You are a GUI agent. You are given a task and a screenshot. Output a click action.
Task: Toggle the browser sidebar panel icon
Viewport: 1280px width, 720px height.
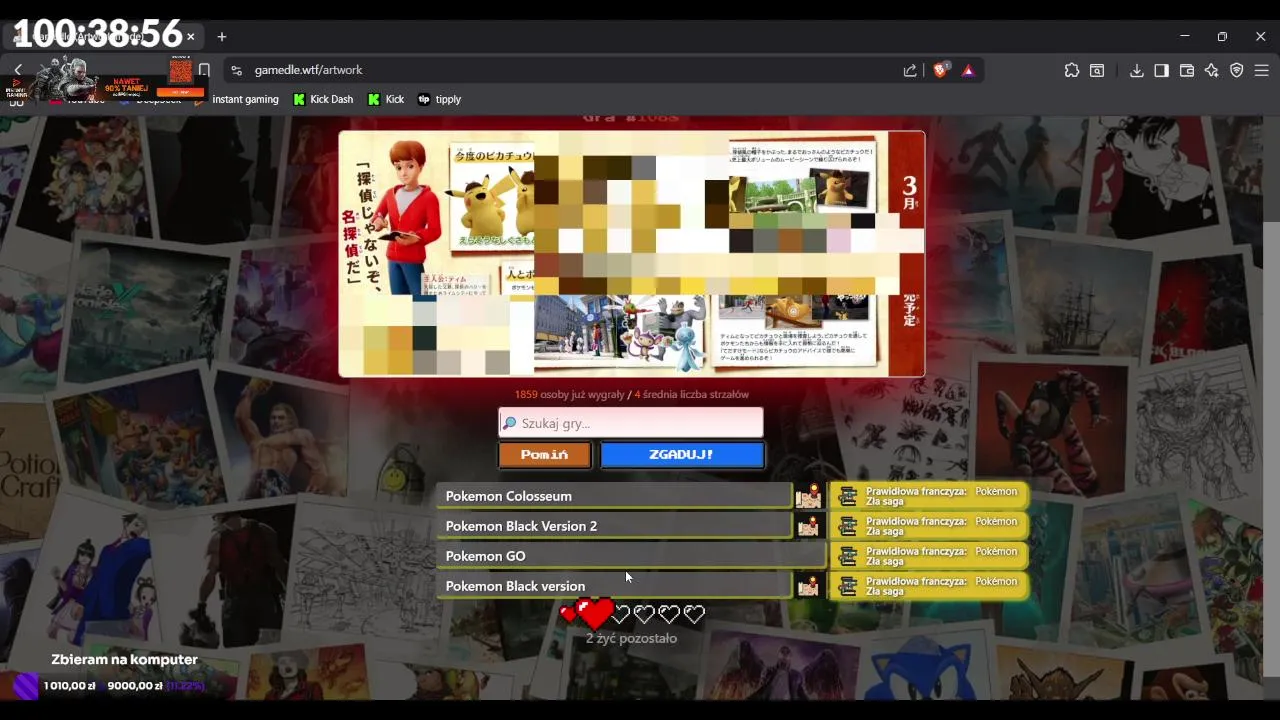click(x=1161, y=70)
